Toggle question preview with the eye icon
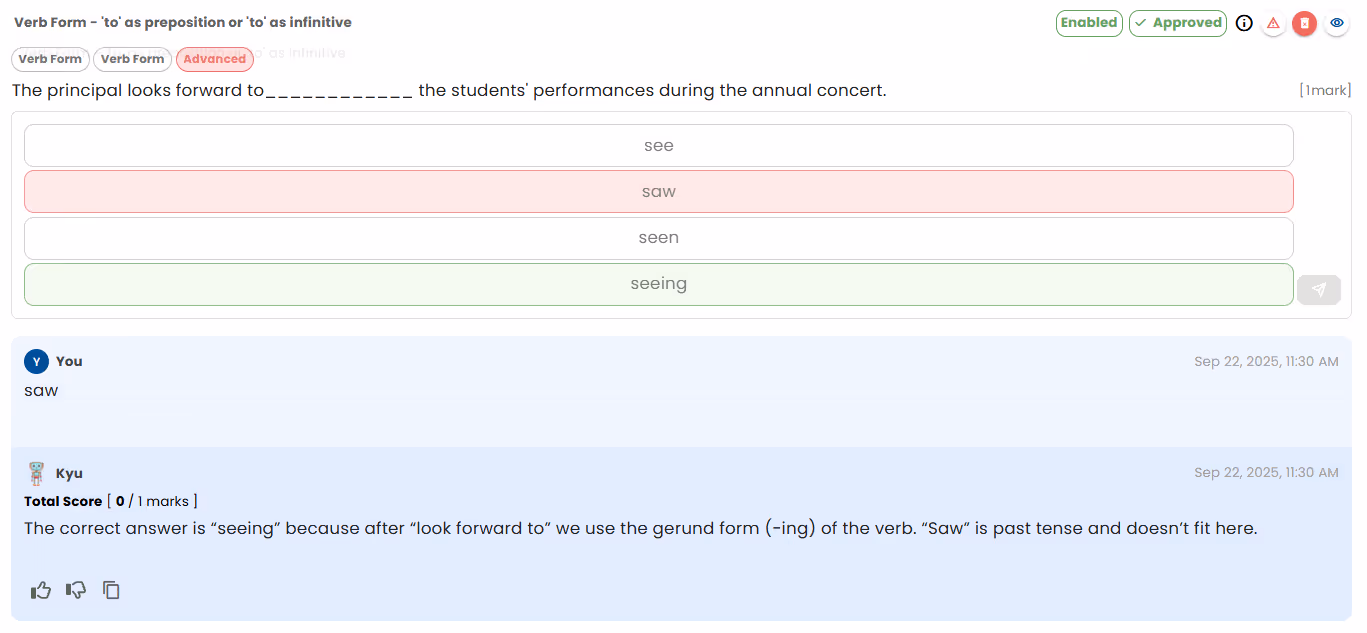This screenshot has height=633, width=1367. point(1336,23)
